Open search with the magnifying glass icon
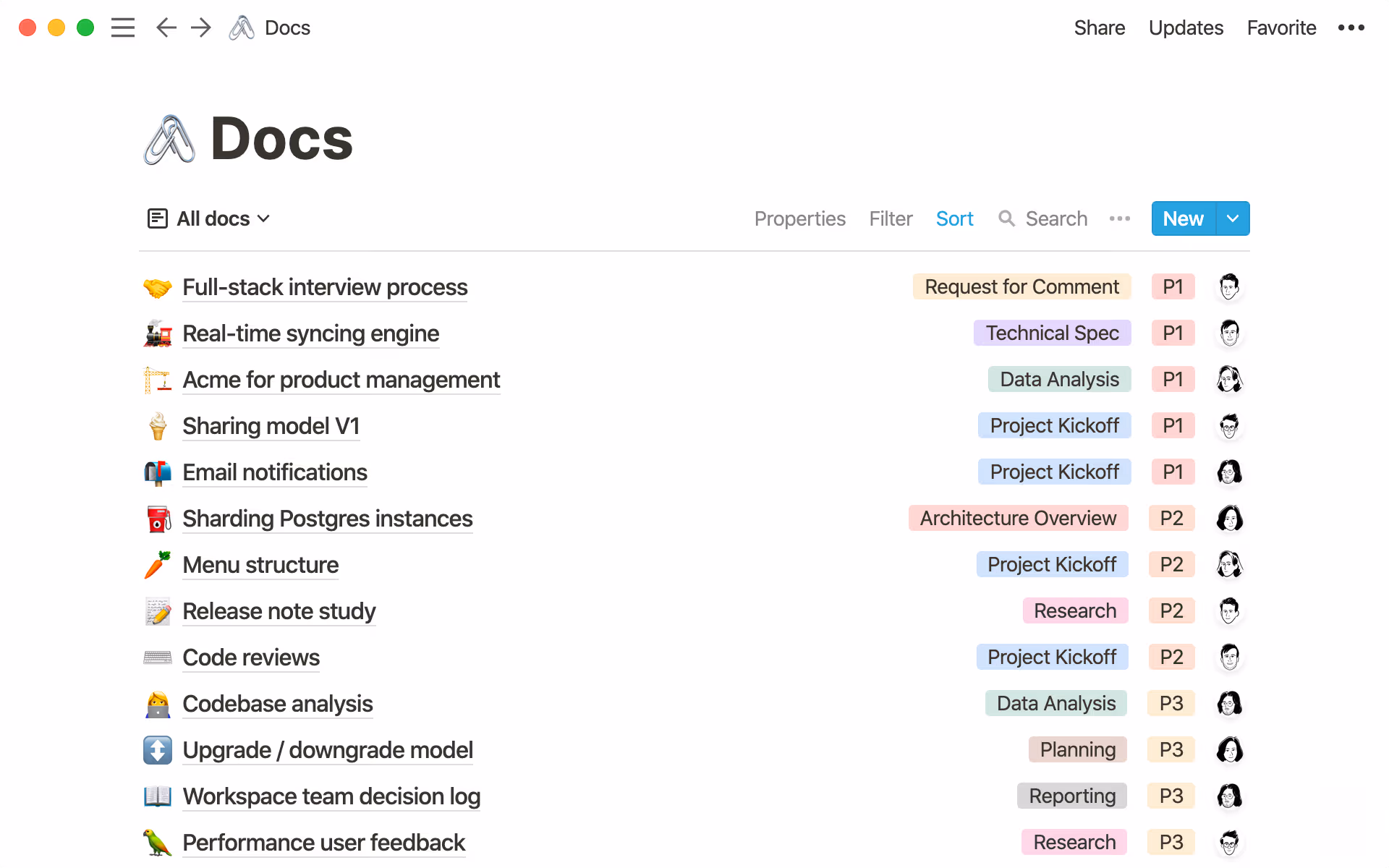Viewport: 1389px width, 868px height. click(x=1006, y=218)
